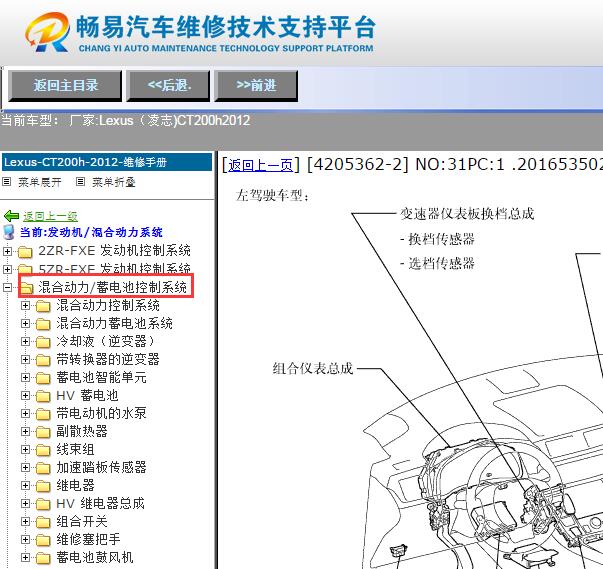Click the green back arrow icon
603x569 pixels.
point(11,216)
